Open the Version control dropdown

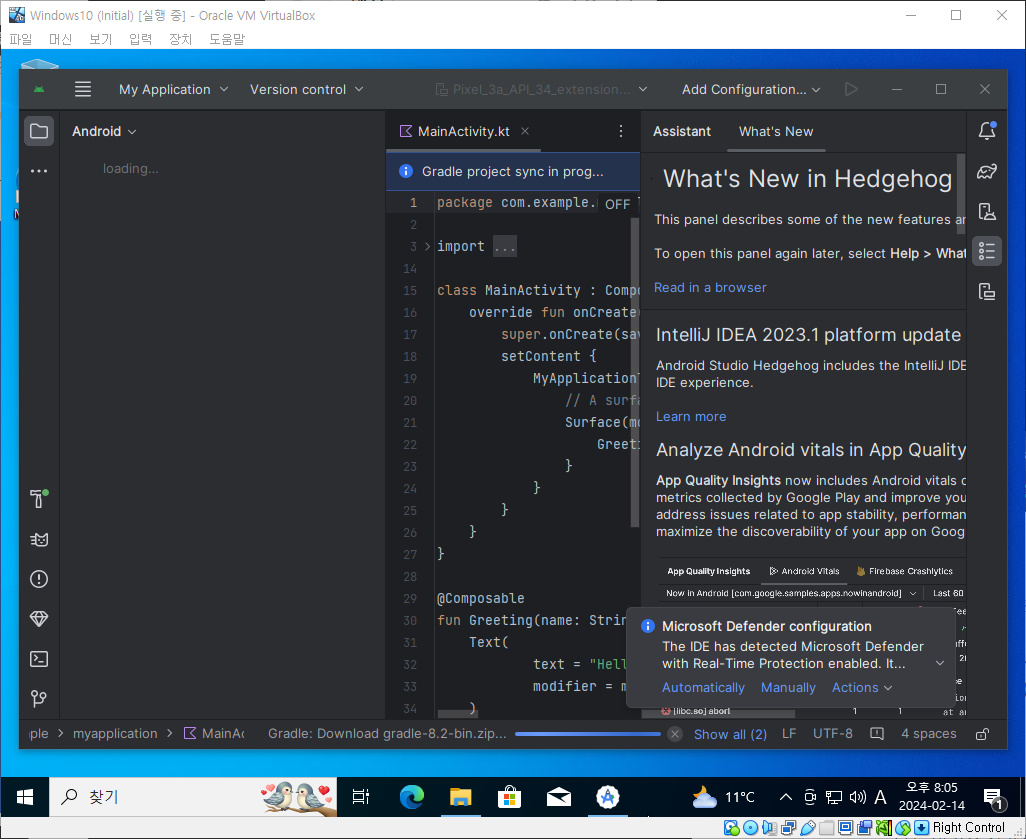pos(306,89)
